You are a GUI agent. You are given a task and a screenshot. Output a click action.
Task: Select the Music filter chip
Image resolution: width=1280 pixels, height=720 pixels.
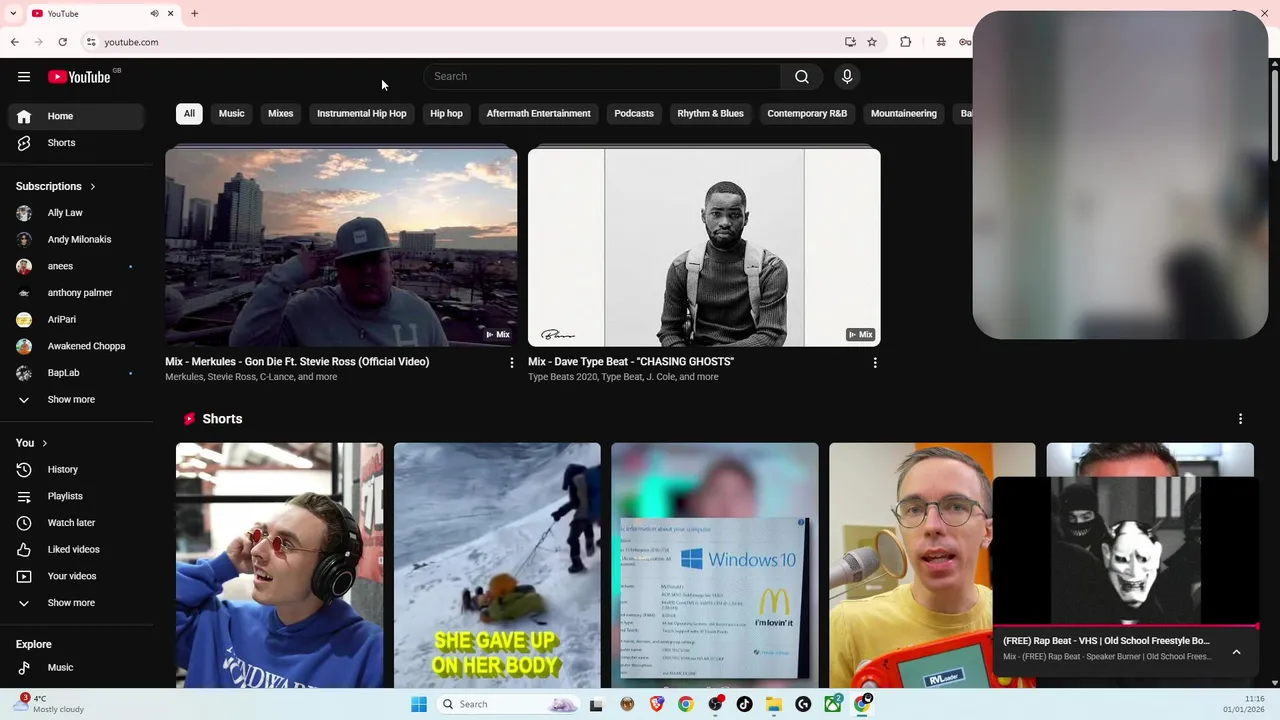[231, 114]
